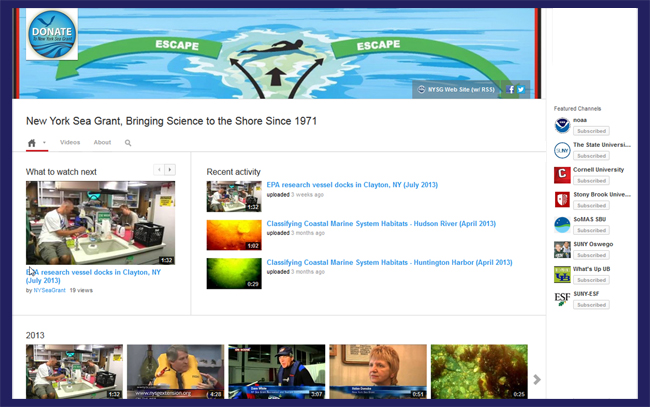Open the 0:25 underwater video thumbnail

click(x=479, y=372)
